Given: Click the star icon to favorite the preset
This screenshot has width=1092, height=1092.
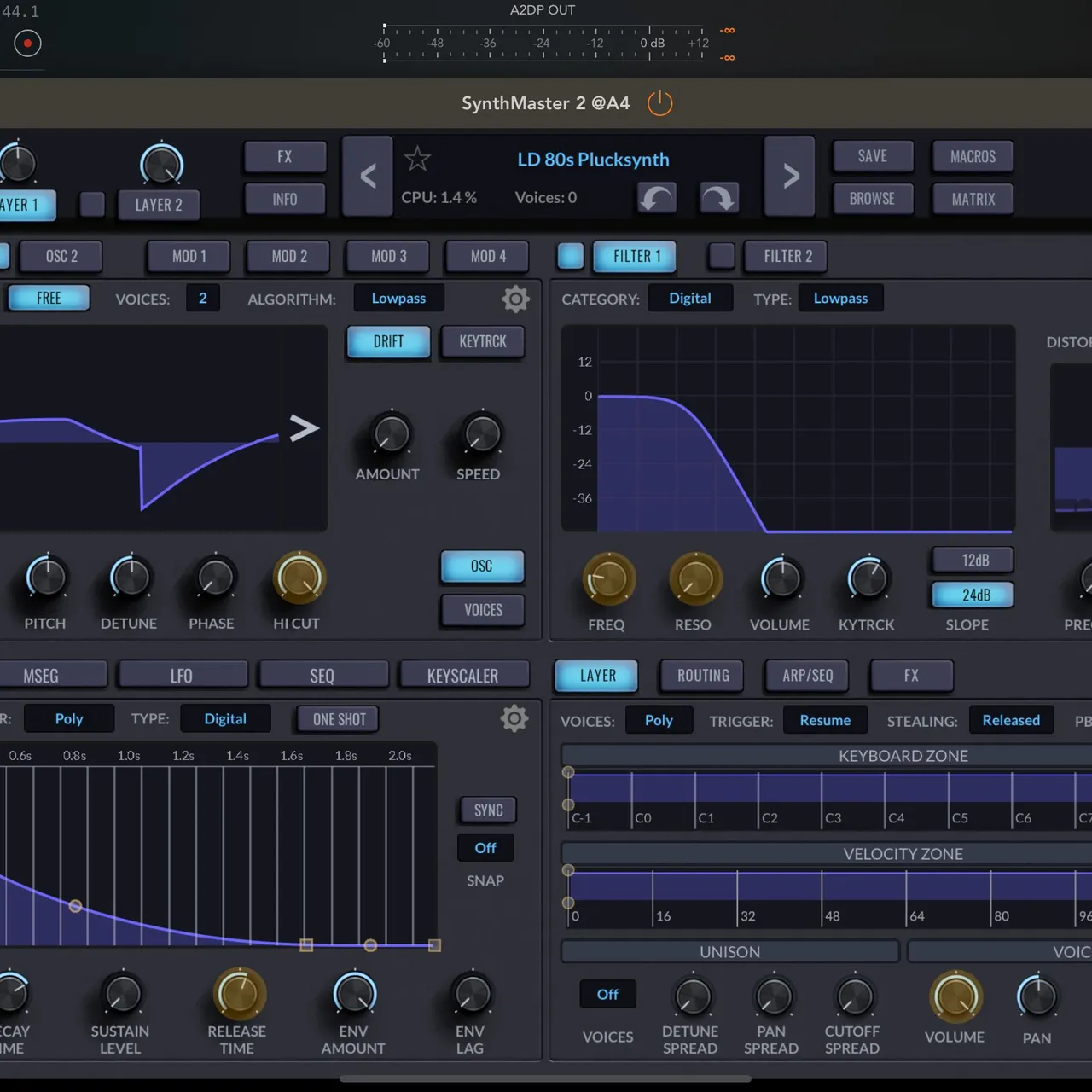Looking at the screenshot, I should (417, 158).
